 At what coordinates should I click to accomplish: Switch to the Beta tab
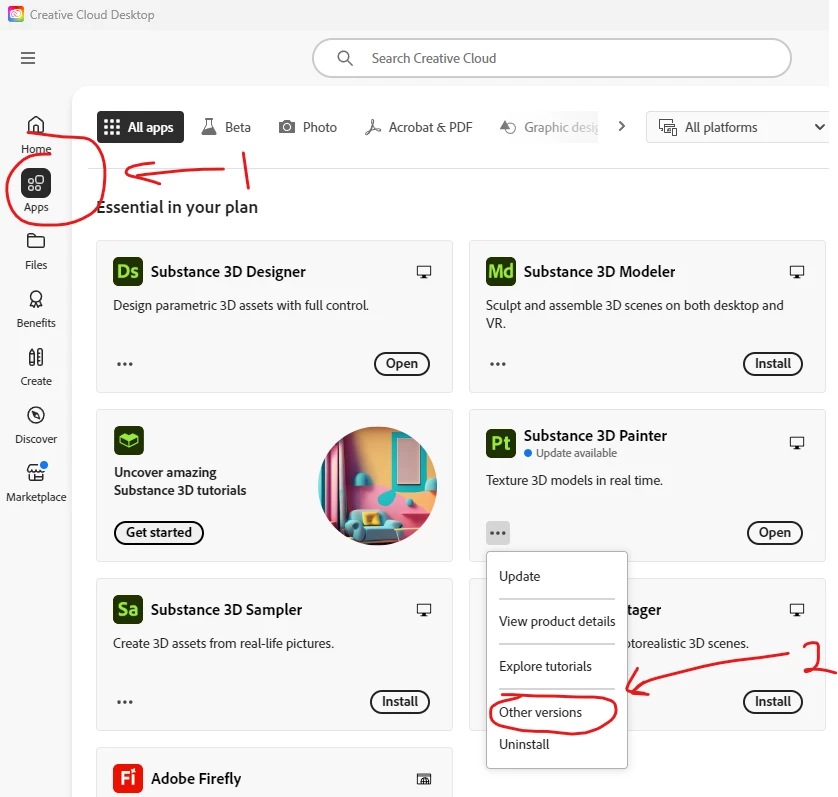coord(226,127)
